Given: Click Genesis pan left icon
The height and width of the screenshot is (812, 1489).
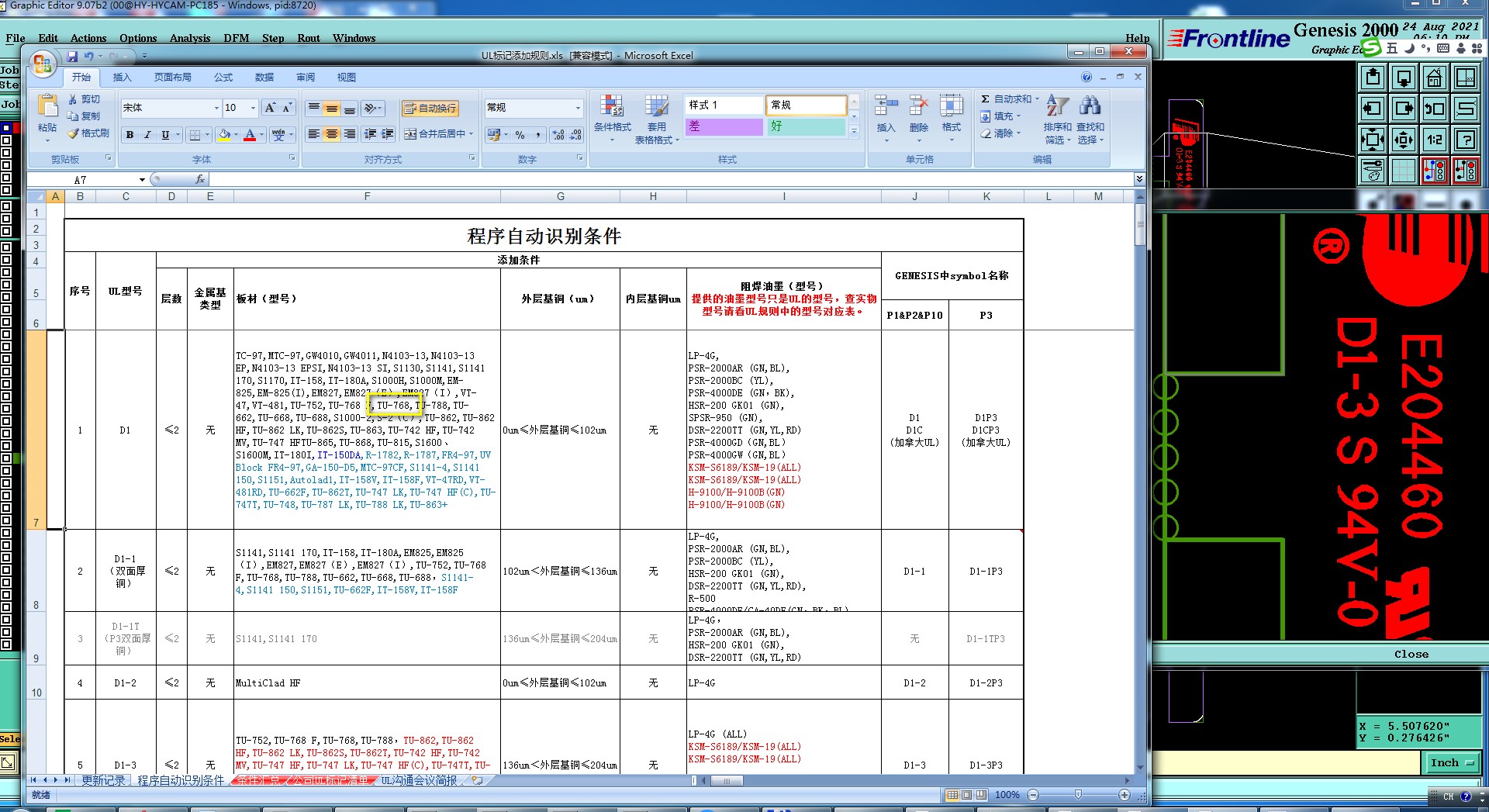Looking at the screenshot, I should (1373, 109).
